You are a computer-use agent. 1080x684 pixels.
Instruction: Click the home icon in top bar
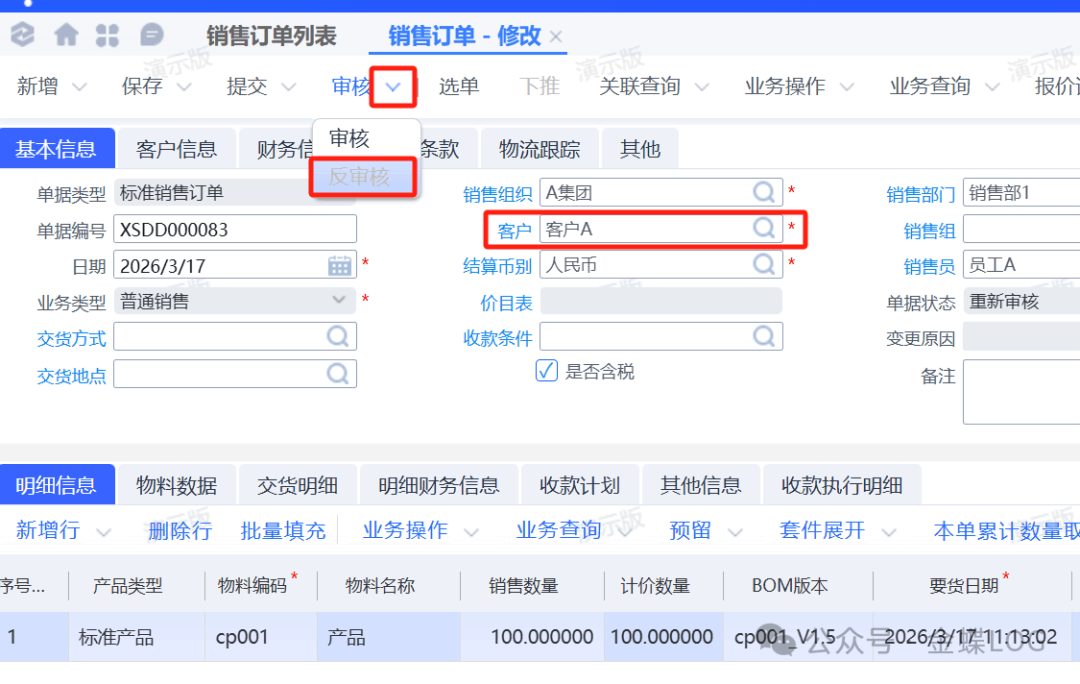point(66,36)
